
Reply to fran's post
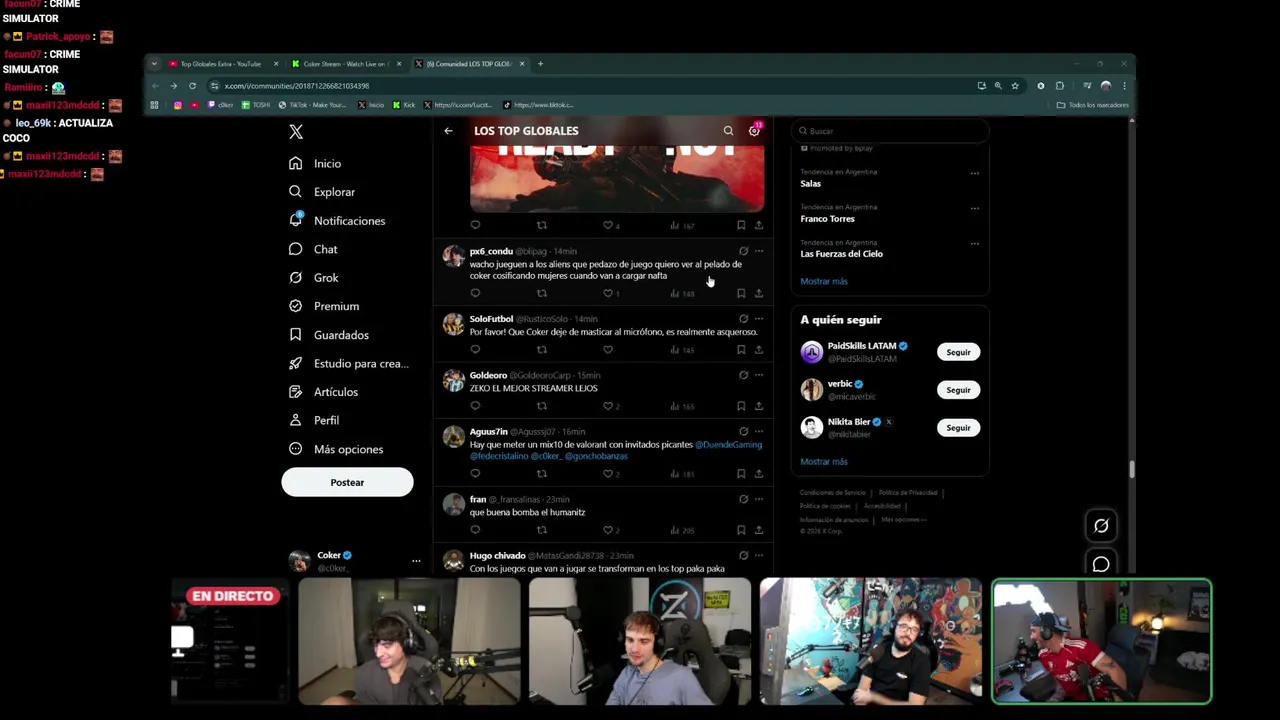pos(475,530)
